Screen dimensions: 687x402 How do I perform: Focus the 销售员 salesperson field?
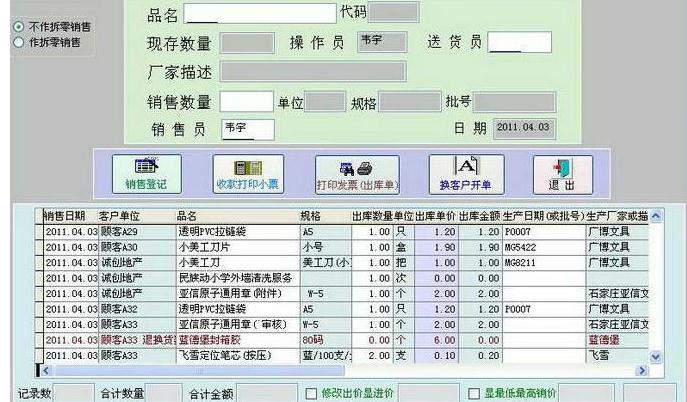click(x=248, y=129)
